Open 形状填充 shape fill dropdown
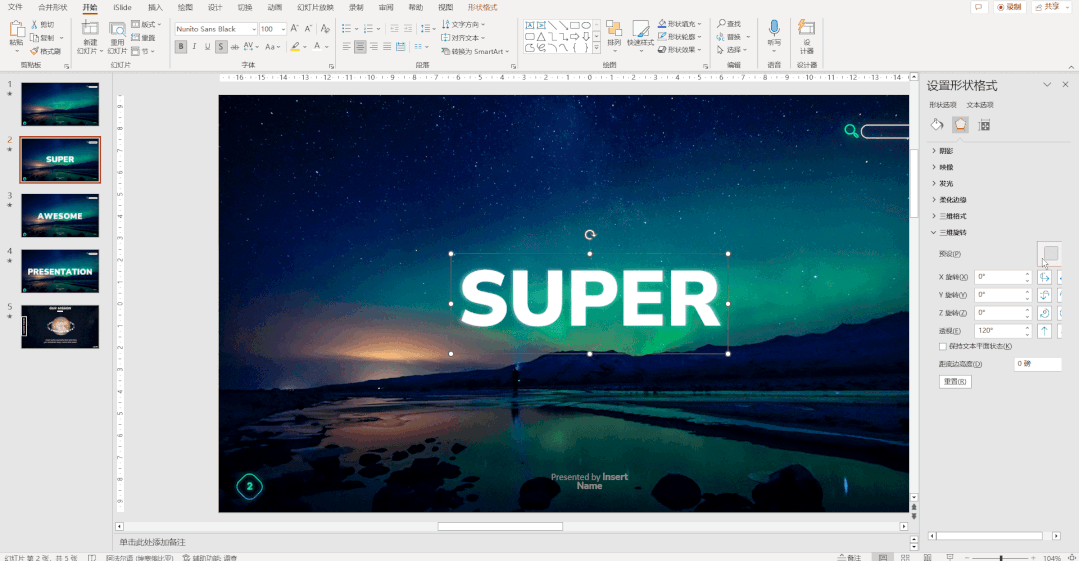This screenshot has height=561, width=1079. click(680, 23)
